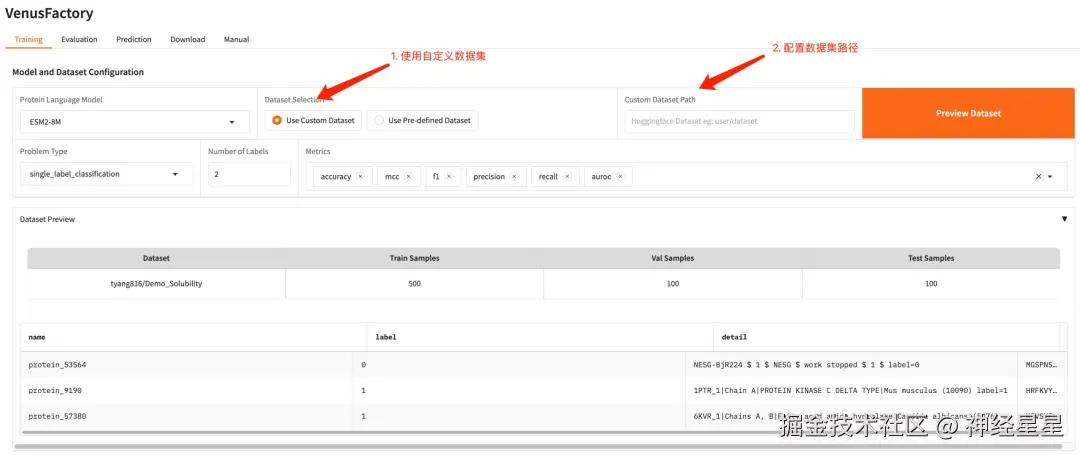
Task: Click the name column header
Action: click(x=194, y=337)
